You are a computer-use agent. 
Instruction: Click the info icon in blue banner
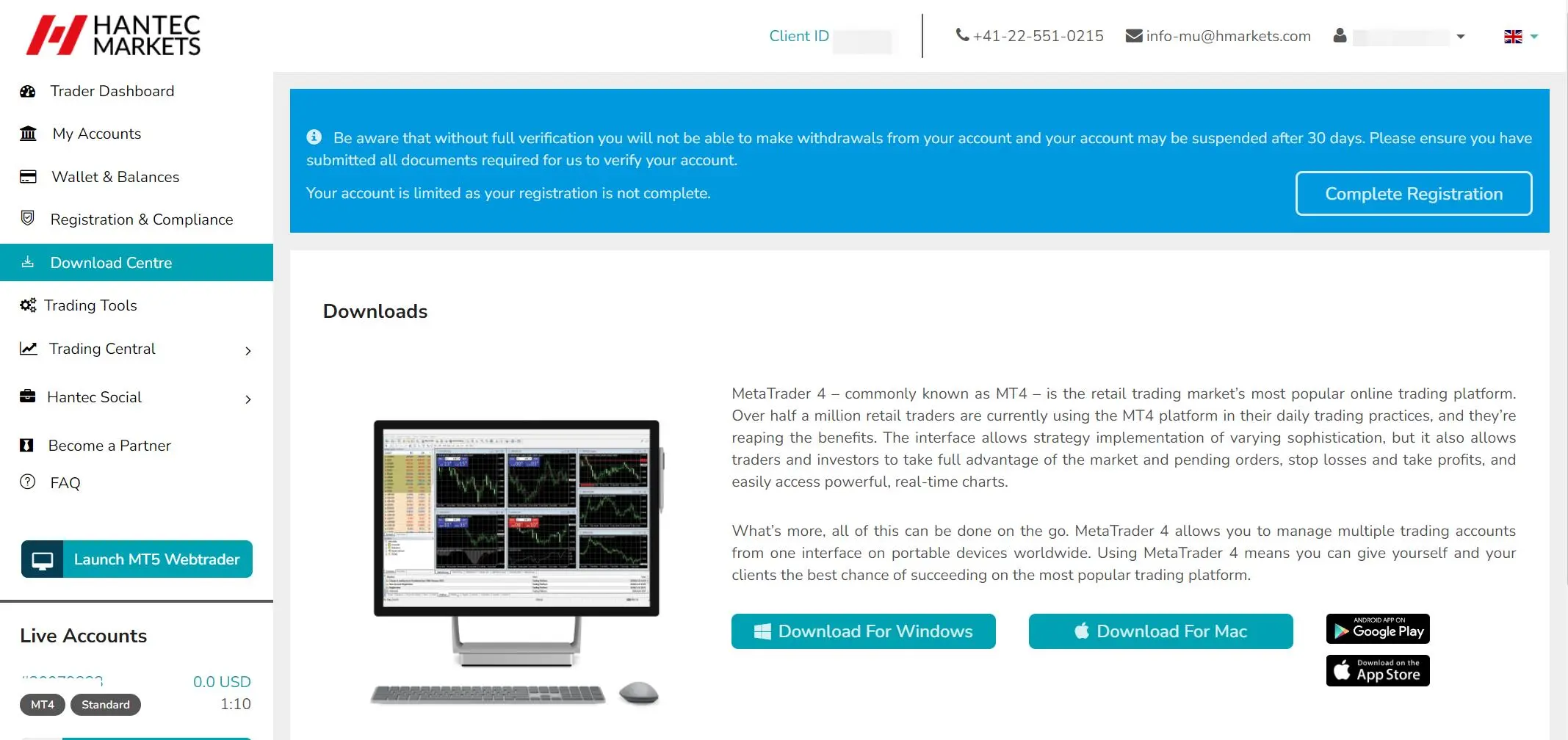[x=314, y=137]
